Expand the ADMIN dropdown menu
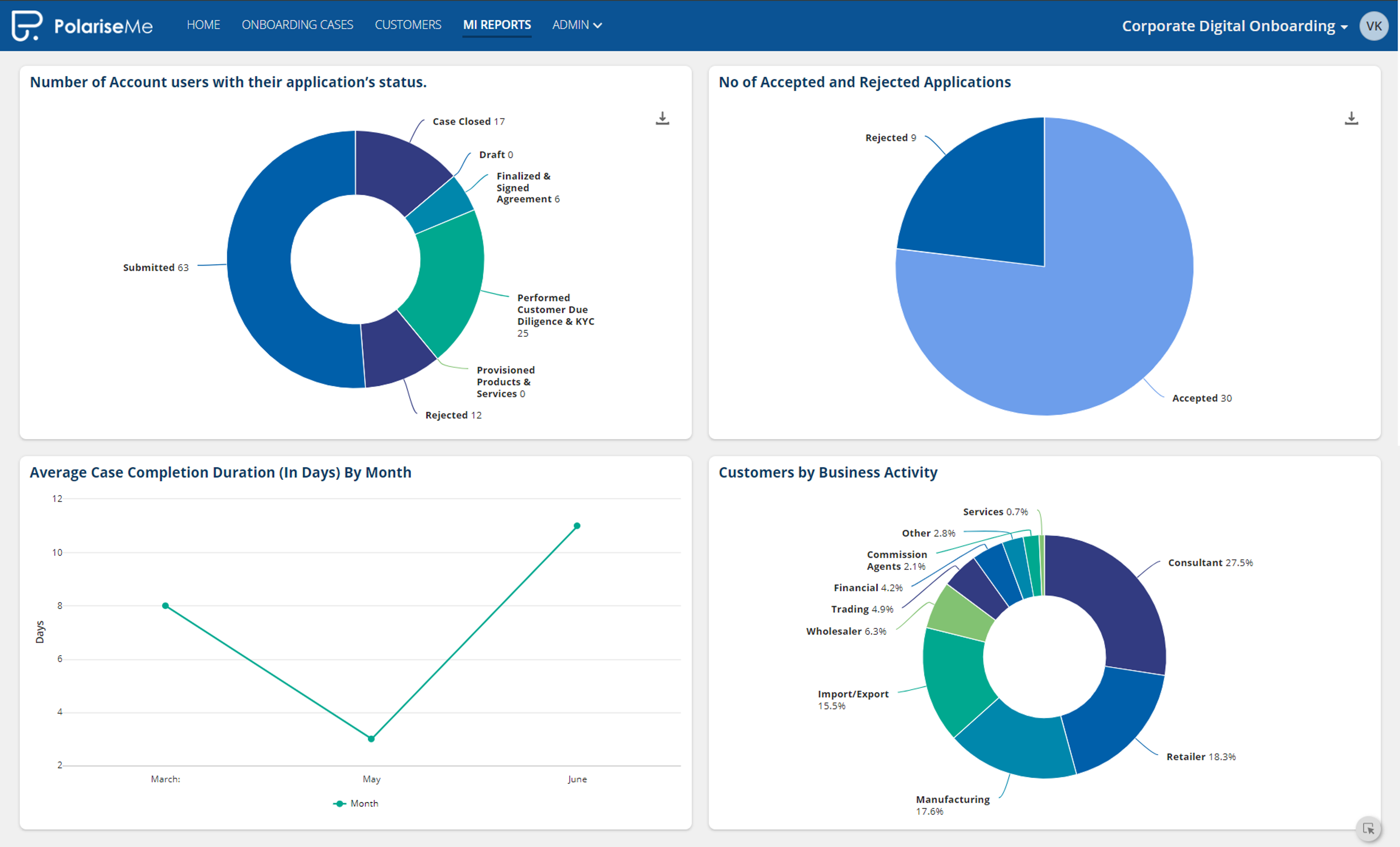Image resolution: width=1400 pixels, height=847 pixels. tap(577, 25)
